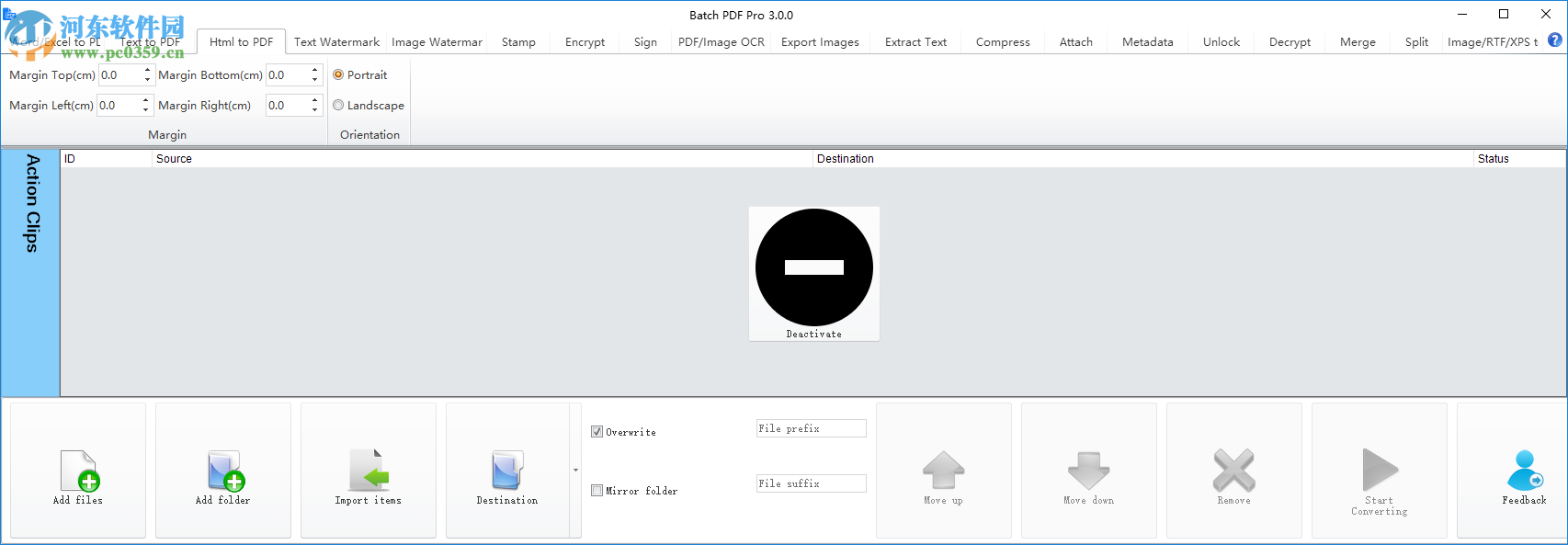
Task: Open the Merge tab
Action: coord(1358,42)
